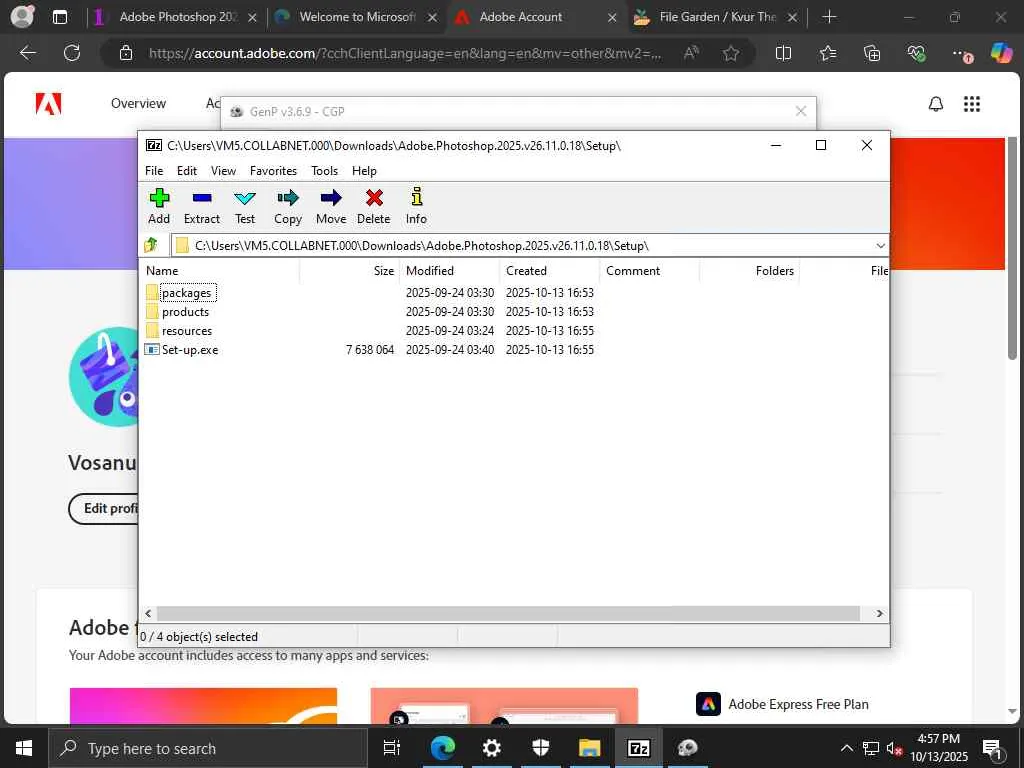Open Edge split screen icon
1024x768 pixels.
783,53
